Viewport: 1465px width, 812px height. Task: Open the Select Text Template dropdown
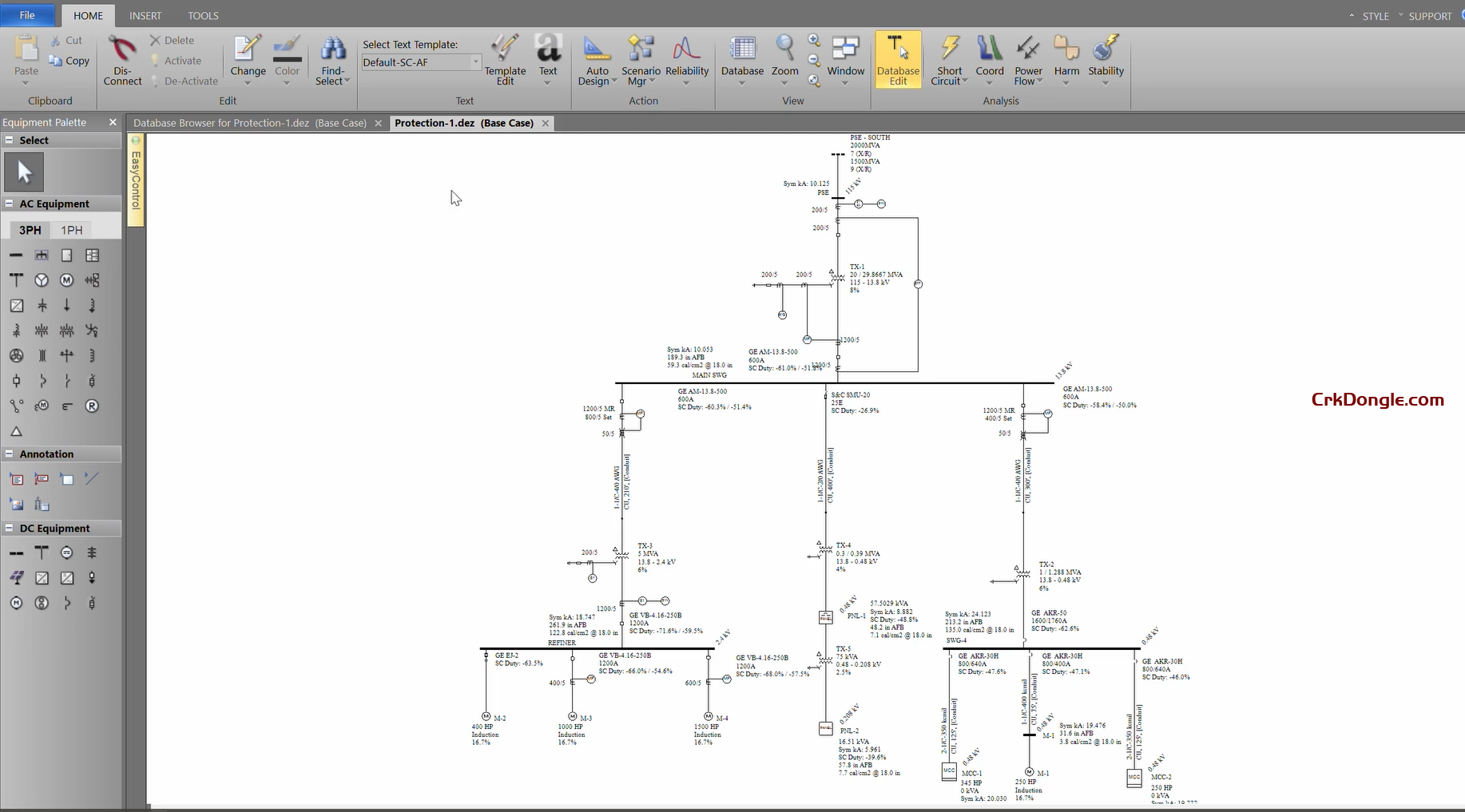coord(475,61)
